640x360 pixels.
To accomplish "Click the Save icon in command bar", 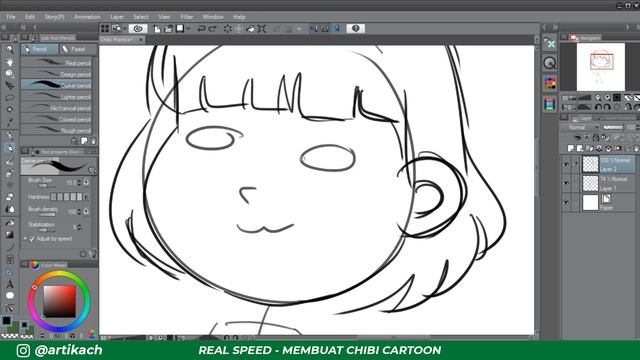I will click(x=180, y=29).
